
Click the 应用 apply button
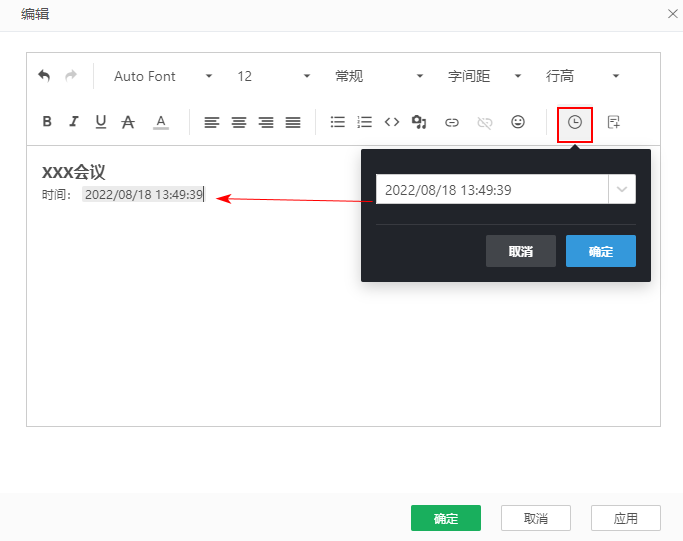(626, 518)
